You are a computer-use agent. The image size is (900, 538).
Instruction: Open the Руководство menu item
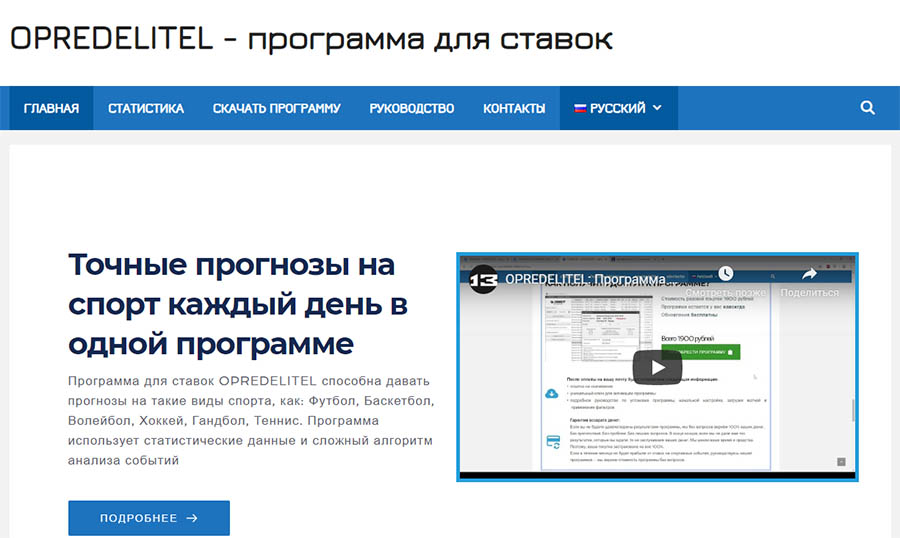(x=412, y=108)
